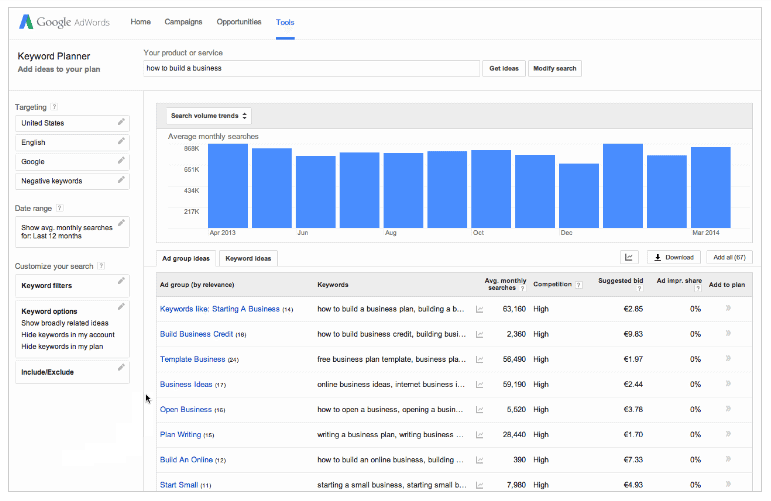Image resolution: width=771 pixels, height=501 pixels.
Task: Open Date range help question mark
Action: [x=59, y=208]
